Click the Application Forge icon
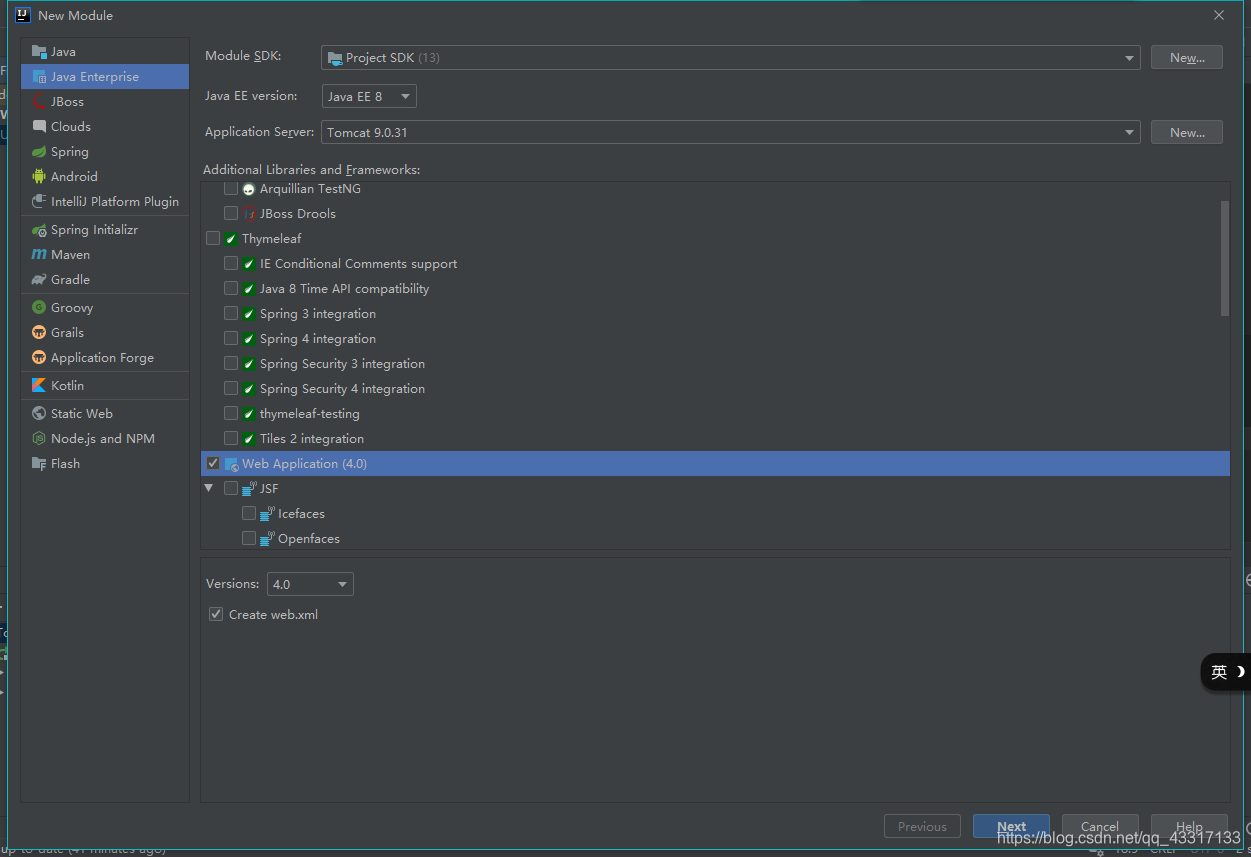Image resolution: width=1251 pixels, height=857 pixels. [39, 358]
